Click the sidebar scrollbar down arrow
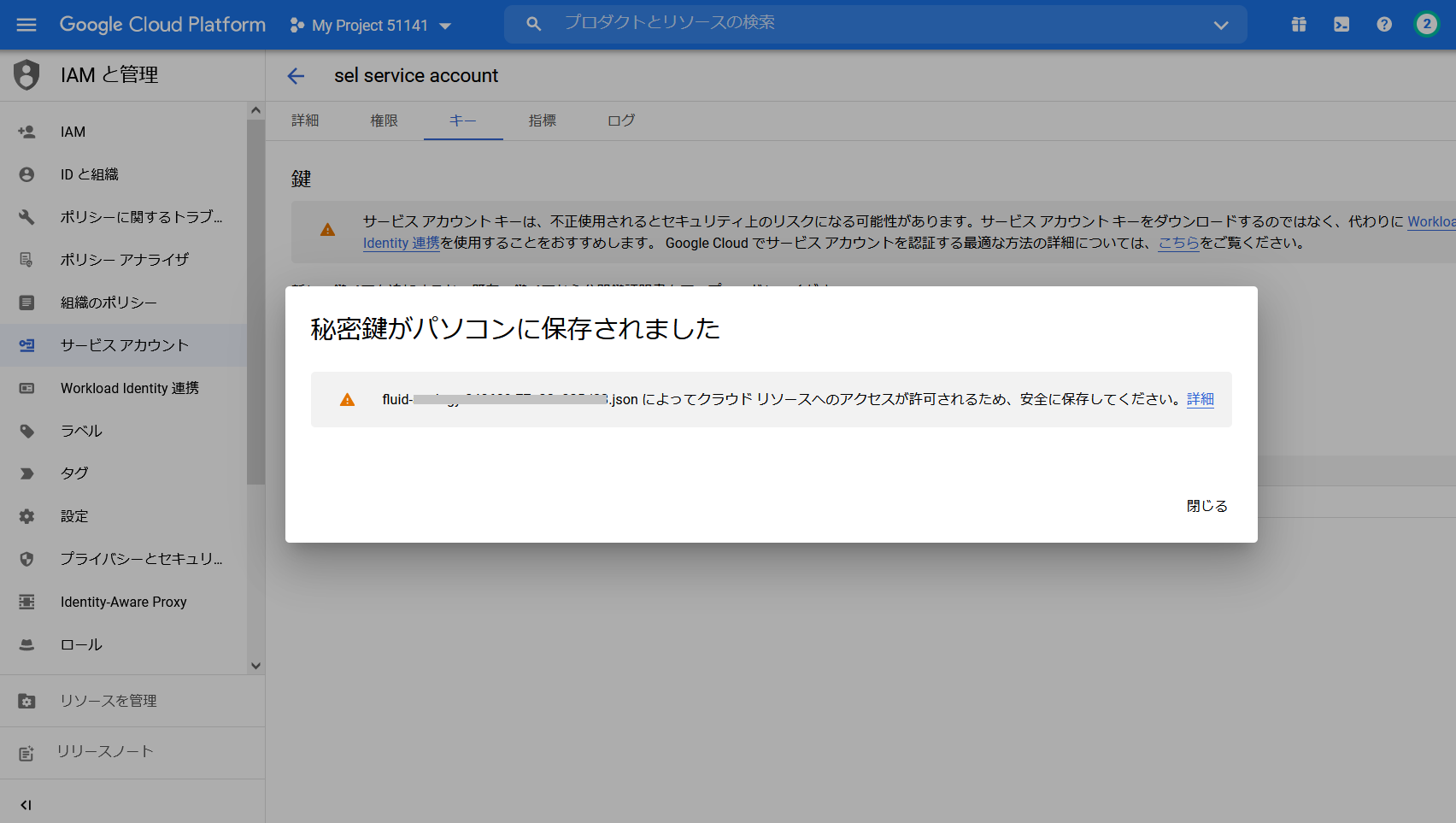This screenshot has width=1456, height=823. (255, 666)
